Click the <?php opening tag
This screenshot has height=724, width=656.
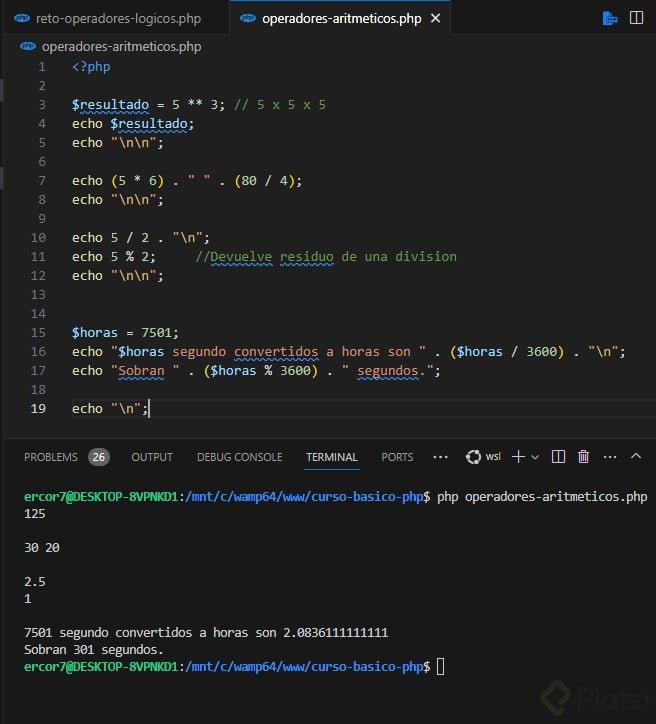pos(91,67)
